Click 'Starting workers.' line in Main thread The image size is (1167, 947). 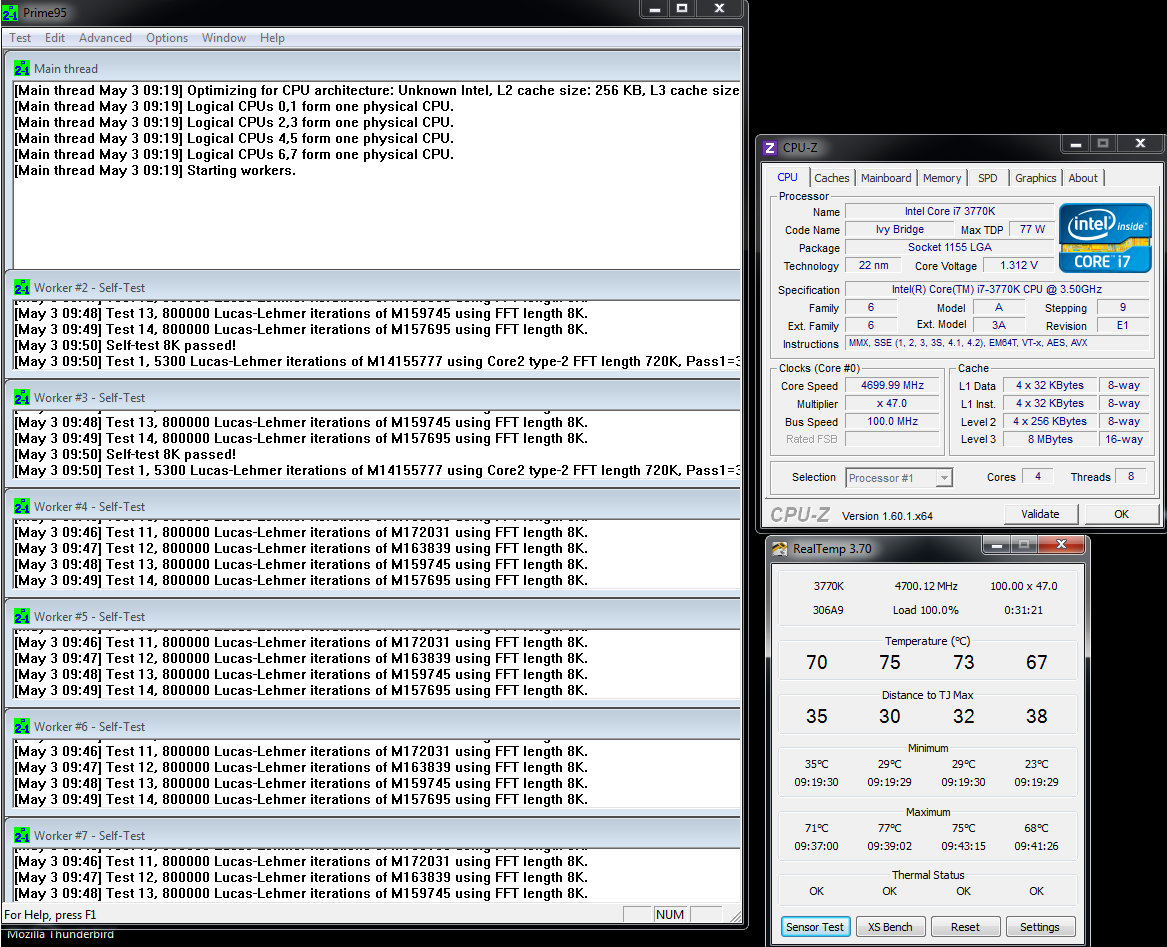[x=155, y=170]
